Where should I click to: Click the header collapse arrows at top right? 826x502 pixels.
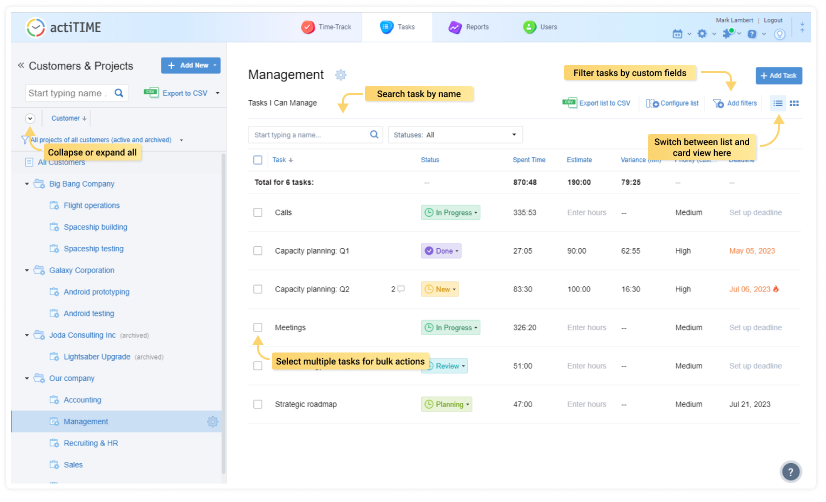[x=802, y=27]
